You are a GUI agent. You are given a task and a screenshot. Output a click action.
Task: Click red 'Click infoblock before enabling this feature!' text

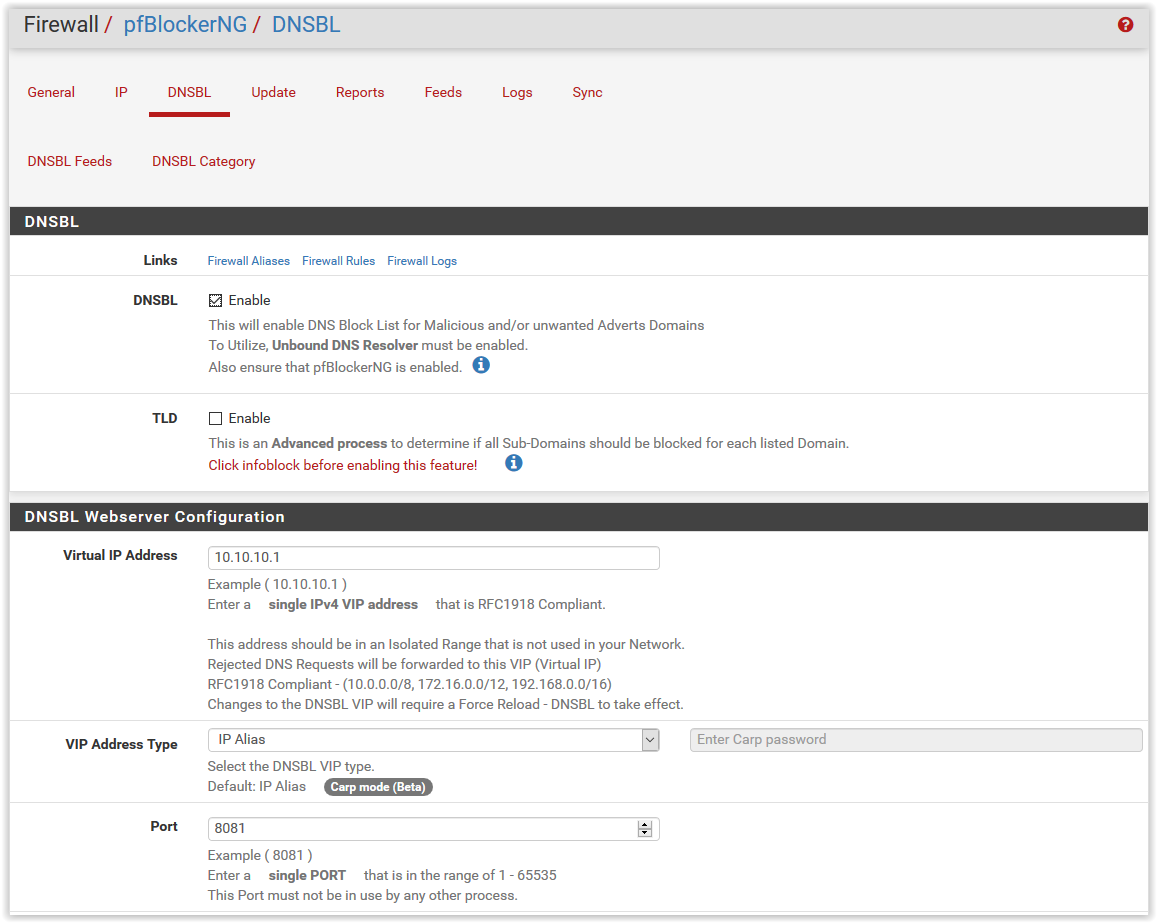tap(342, 466)
